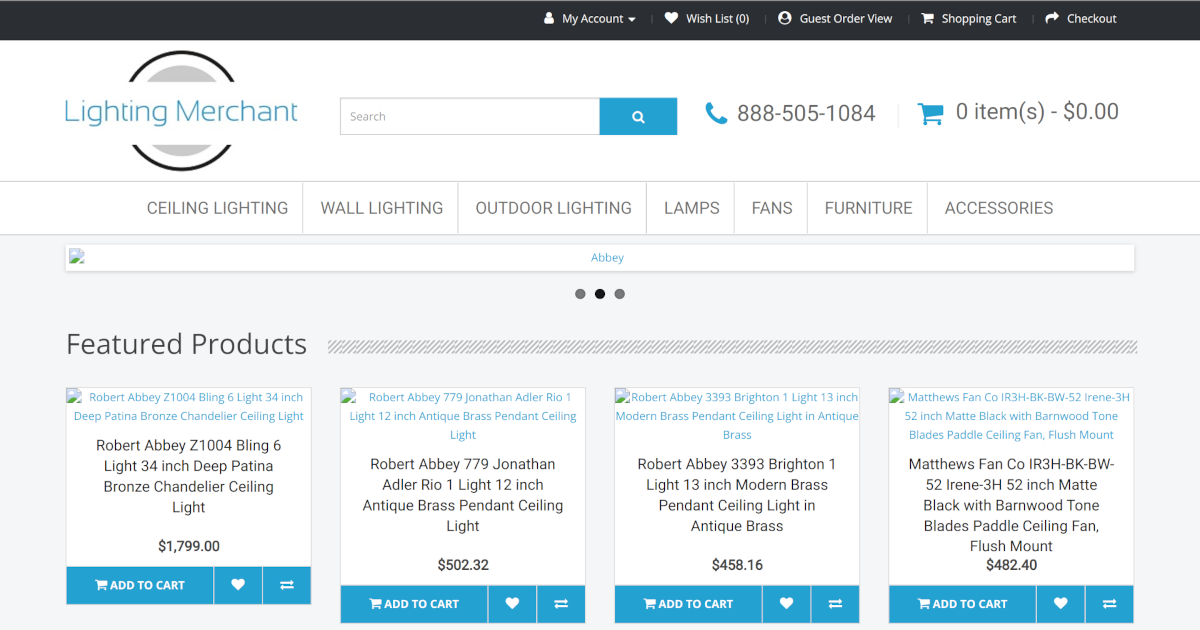Screen dimensions: 1200x630
Task: Add Jonathan Adler Rio pendant to wish list
Action: (512, 604)
